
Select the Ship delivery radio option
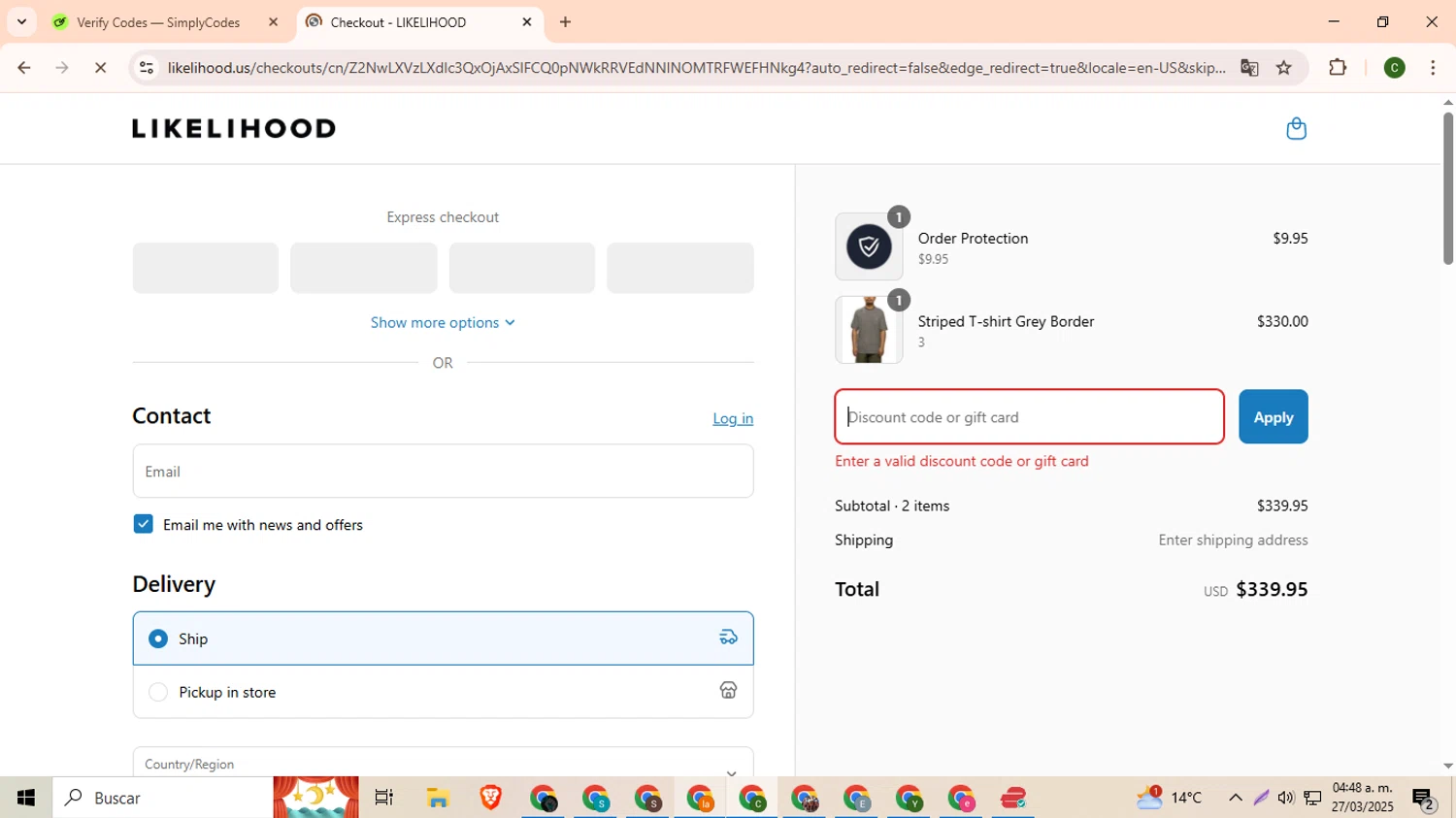(158, 638)
